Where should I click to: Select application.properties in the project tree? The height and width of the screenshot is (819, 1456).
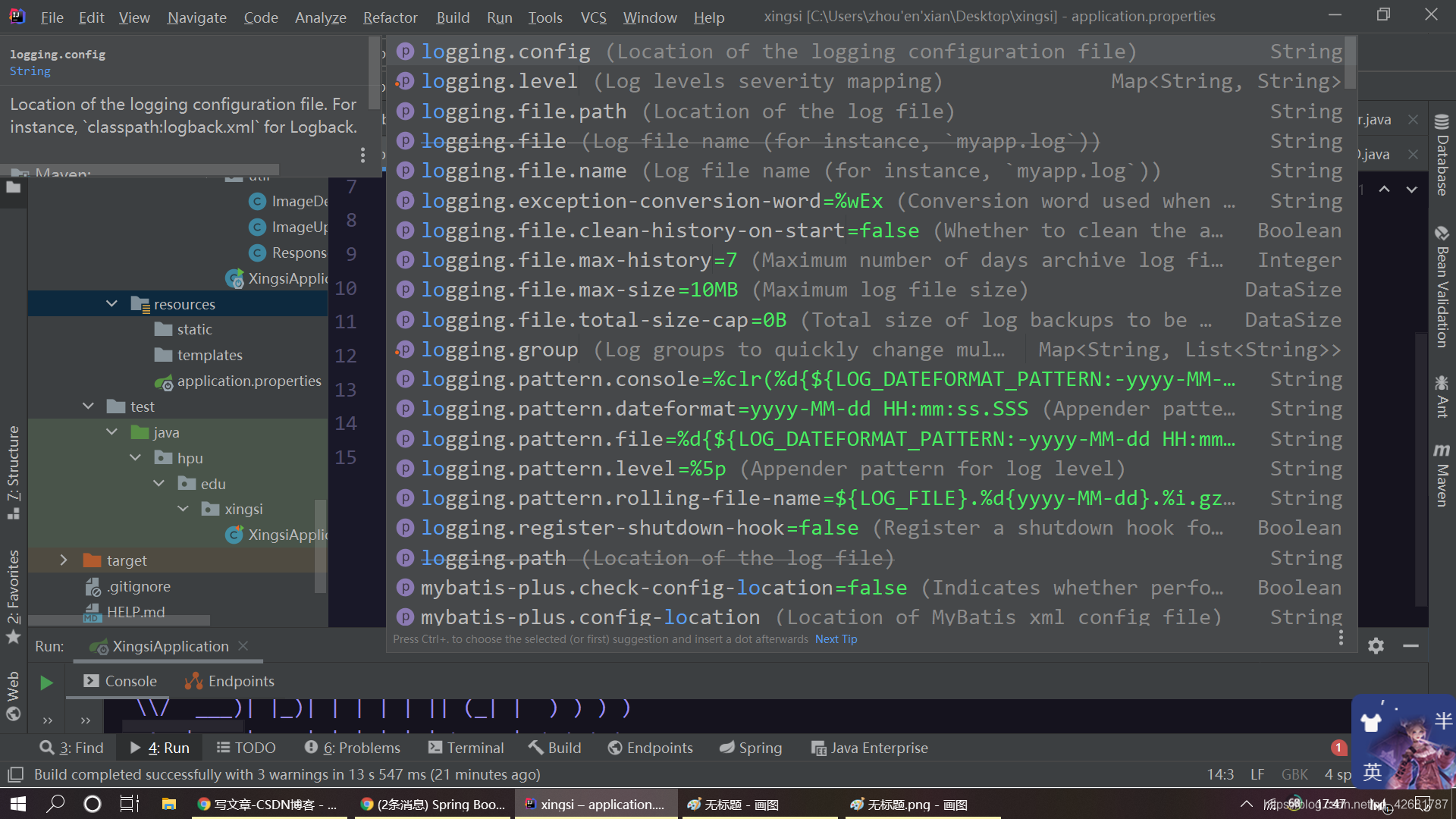click(x=249, y=381)
